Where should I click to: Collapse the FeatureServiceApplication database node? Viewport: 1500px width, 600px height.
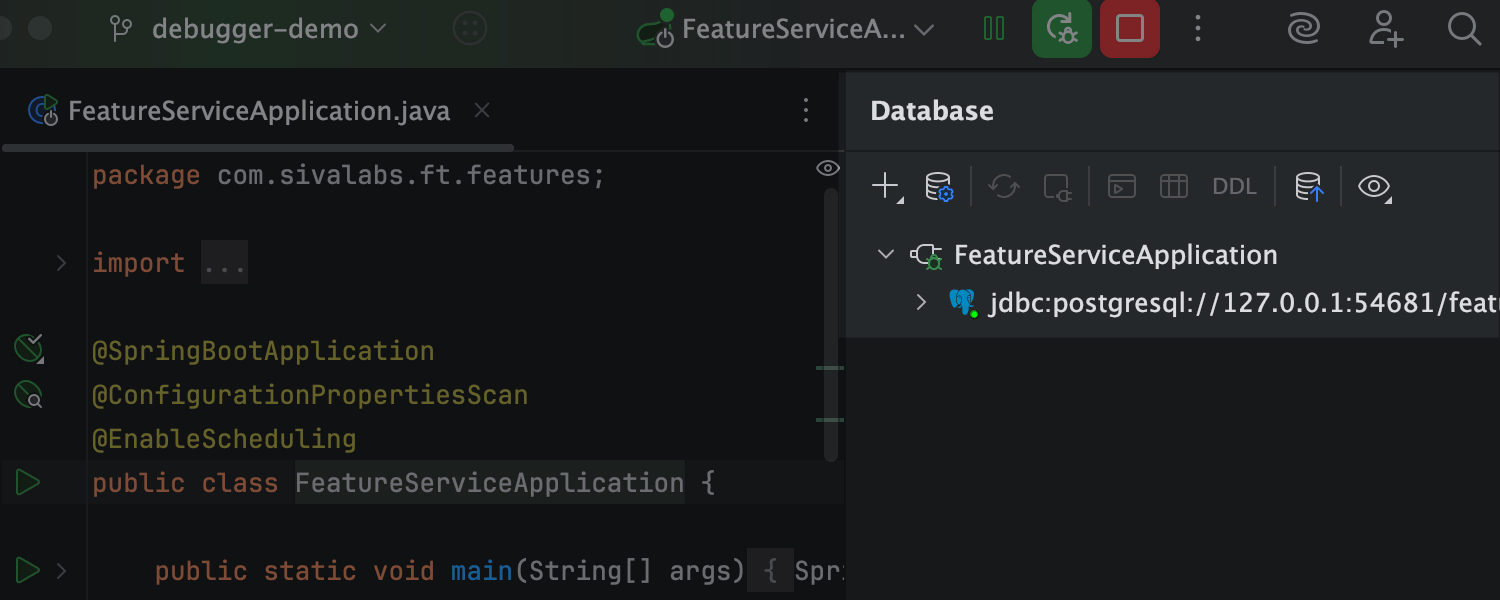coord(884,254)
